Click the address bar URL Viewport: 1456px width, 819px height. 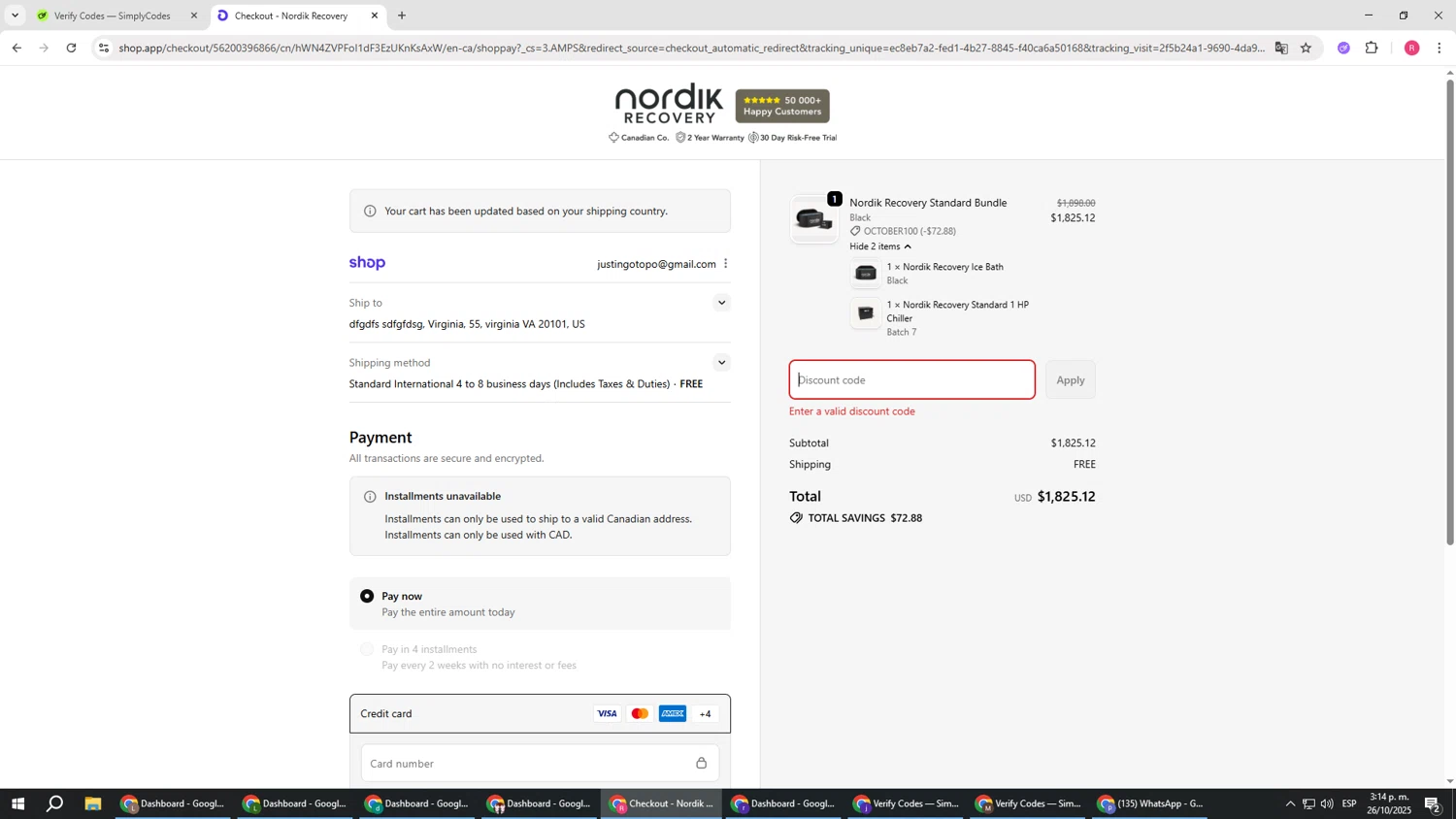pyautogui.click(x=691, y=48)
